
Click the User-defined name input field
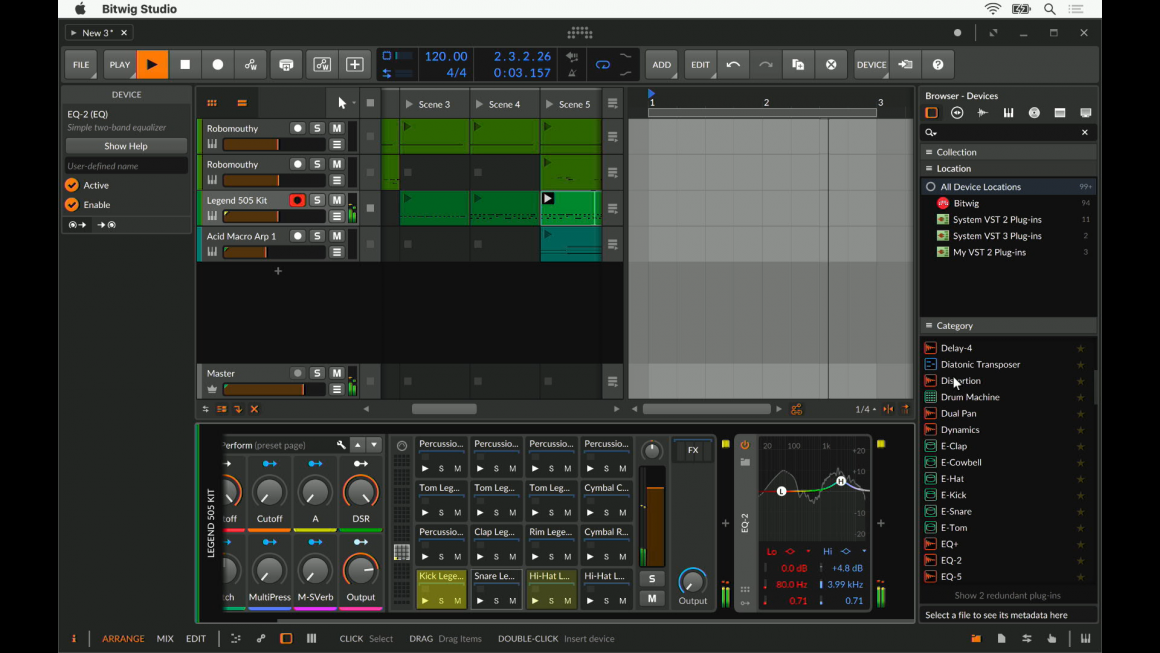point(126,166)
